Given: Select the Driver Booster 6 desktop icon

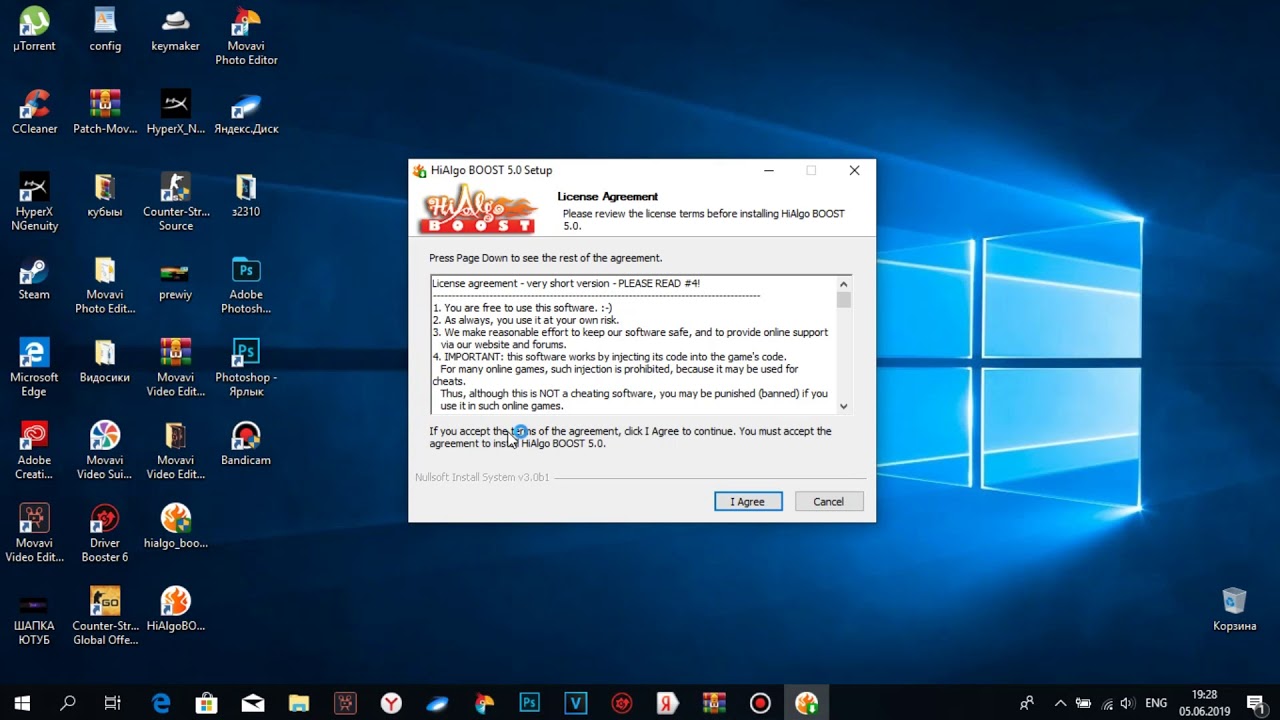Looking at the screenshot, I should pyautogui.click(x=105, y=535).
